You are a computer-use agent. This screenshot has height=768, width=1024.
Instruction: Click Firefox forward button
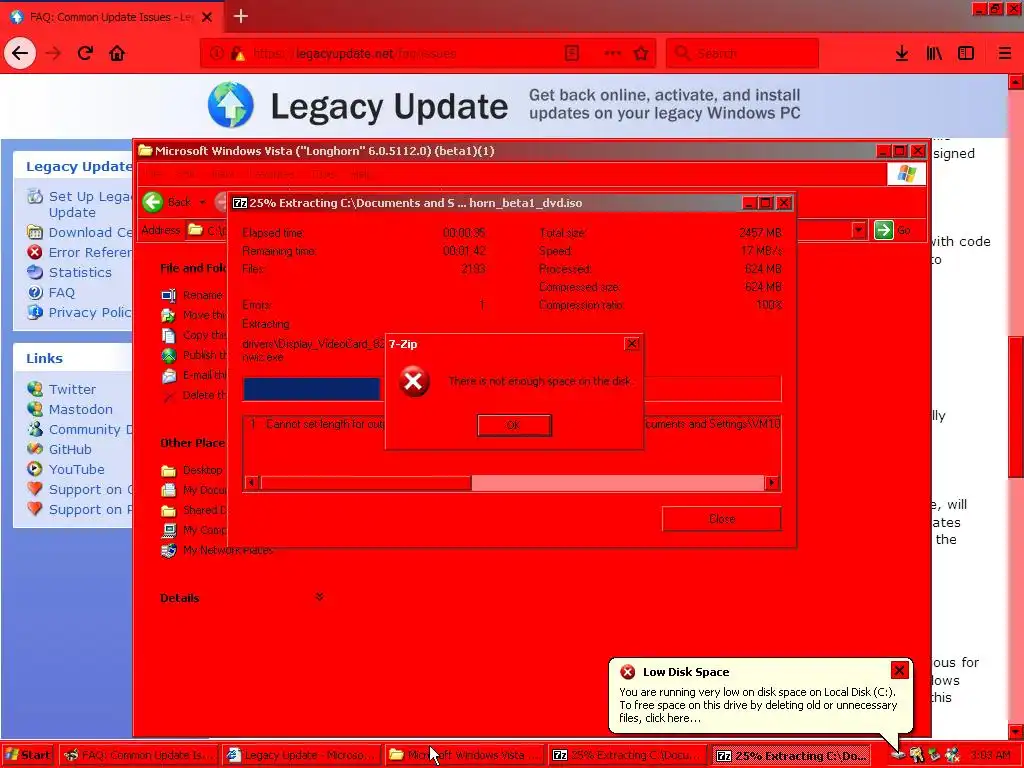coord(53,53)
